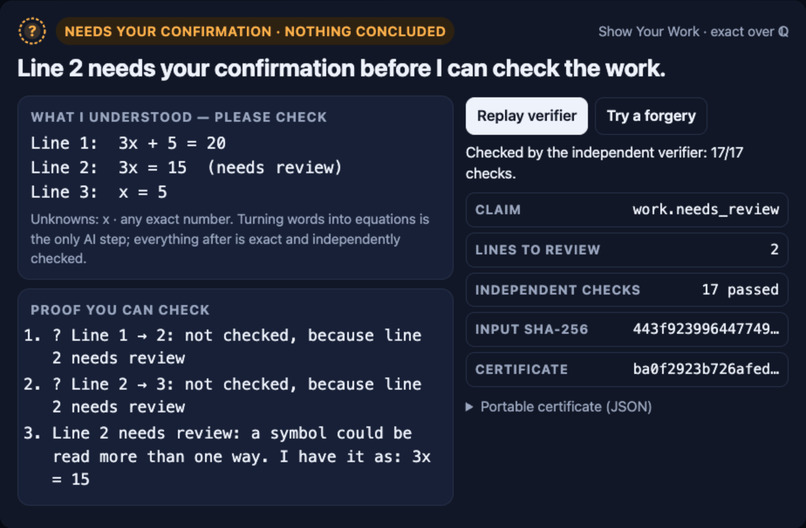
Task: Click the 'Unknowns: x · any exact number' note
Action: (x=230, y=239)
